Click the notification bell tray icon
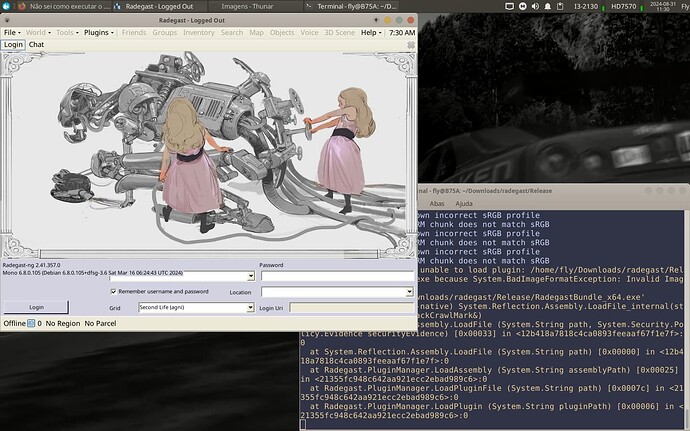The width and height of the screenshot is (690, 431). point(547,7)
